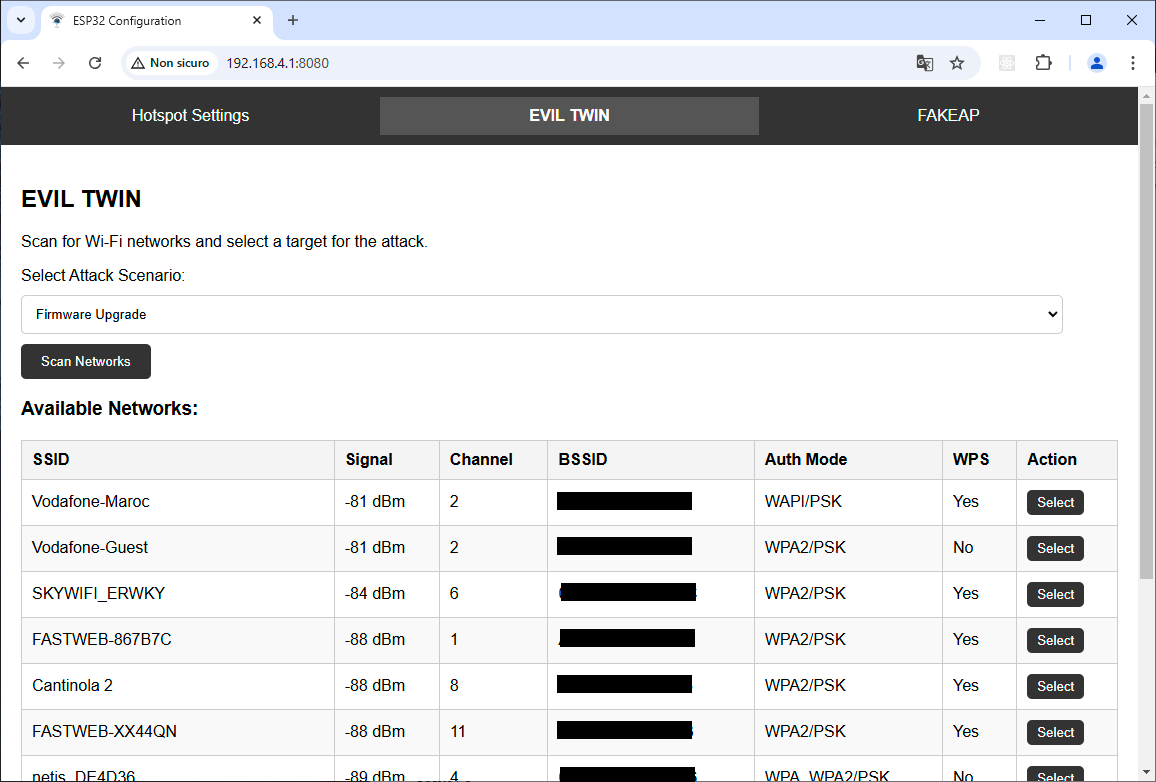The image size is (1156, 782).
Task: Click the Available Networks heading
Action: (x=109, y=409)
